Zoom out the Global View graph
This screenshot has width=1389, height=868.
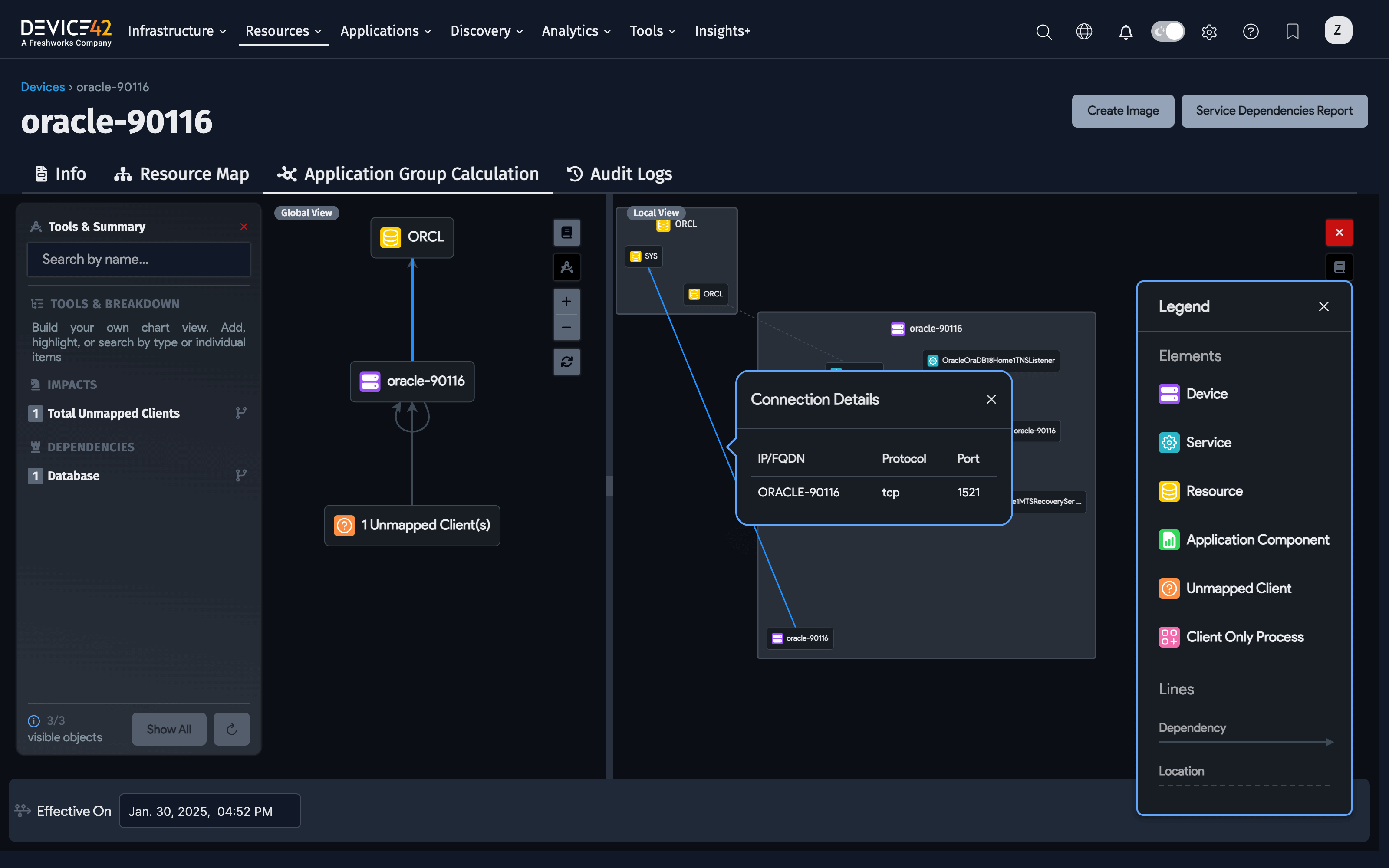(x=566, y=328)
